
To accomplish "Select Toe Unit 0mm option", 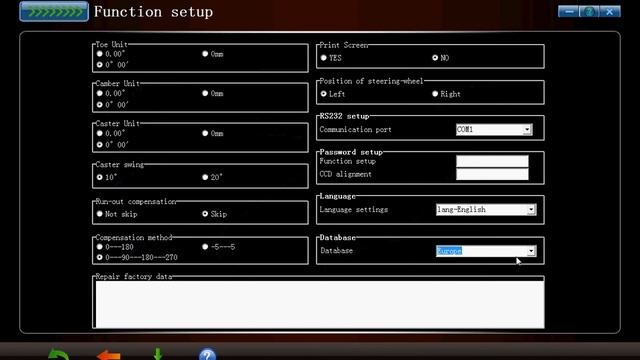I will coord(205,54).
